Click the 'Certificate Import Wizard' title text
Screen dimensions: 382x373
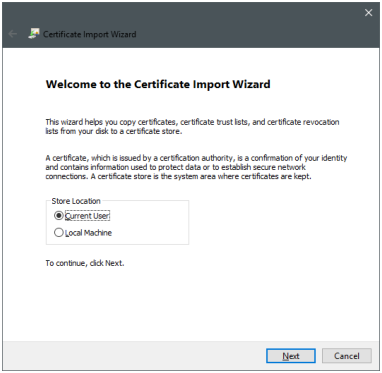point(89,34)
